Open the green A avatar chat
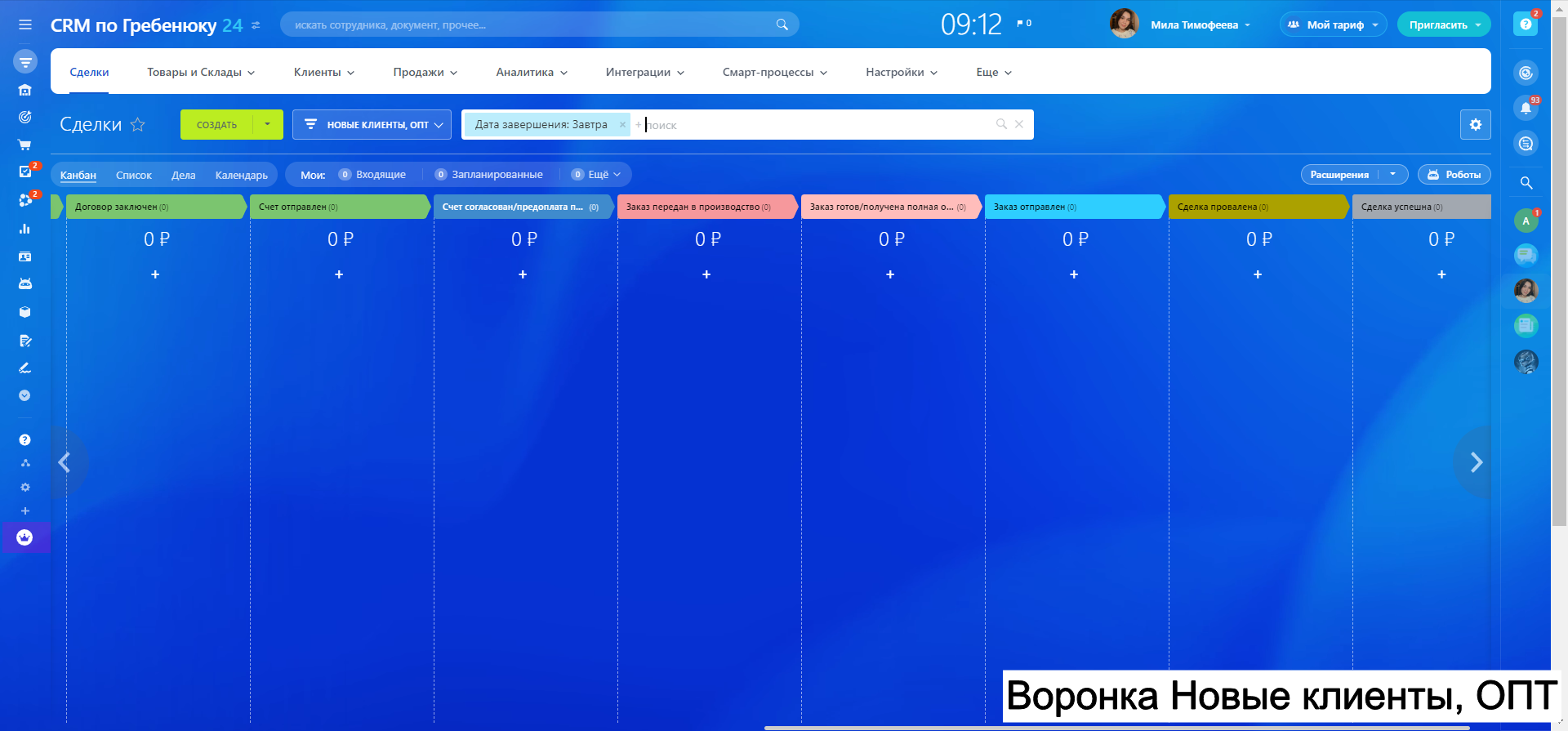This screenshot has width=1568, height=731. click(x=1526, y=221)
